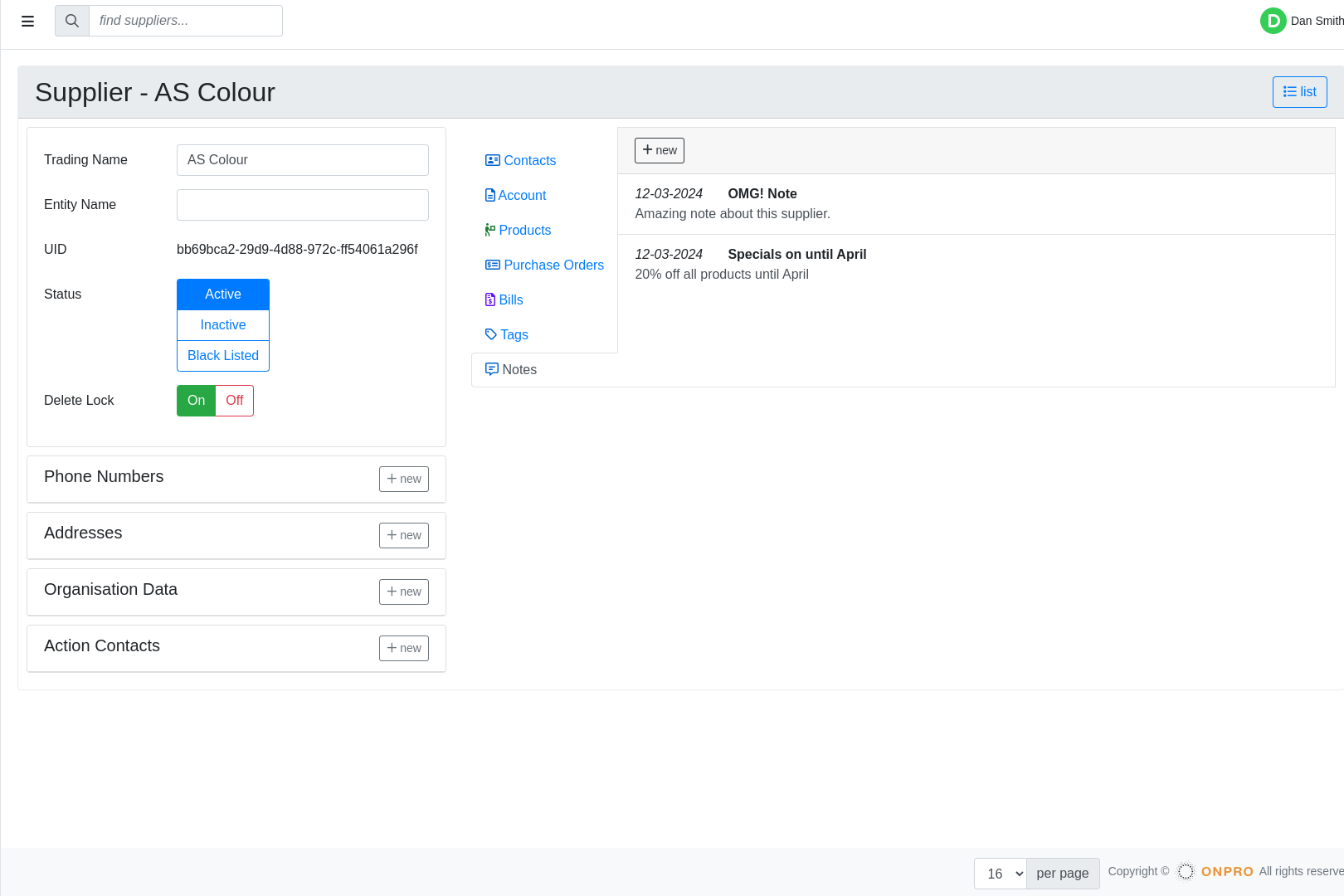Click the Phone Numbers section heading
This screenshot has width=1344, height=896.
click(x=104, y=476)
